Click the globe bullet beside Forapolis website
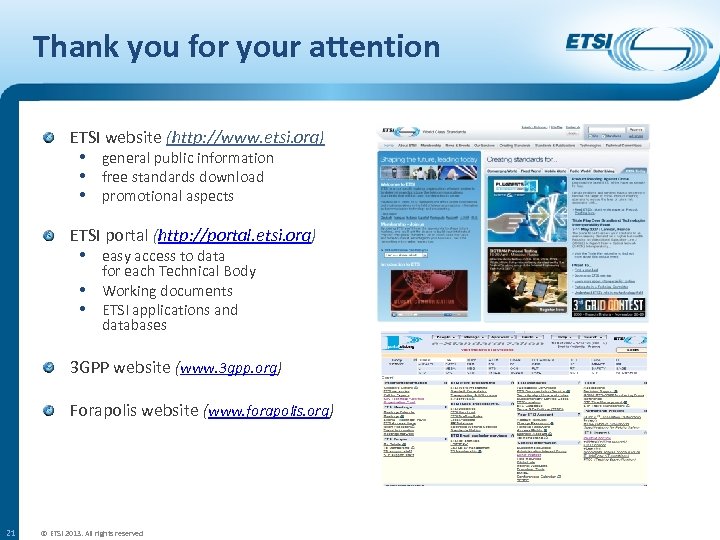Image resolution: width=720 pixels, height=540 pixels. tap(48, 411)
